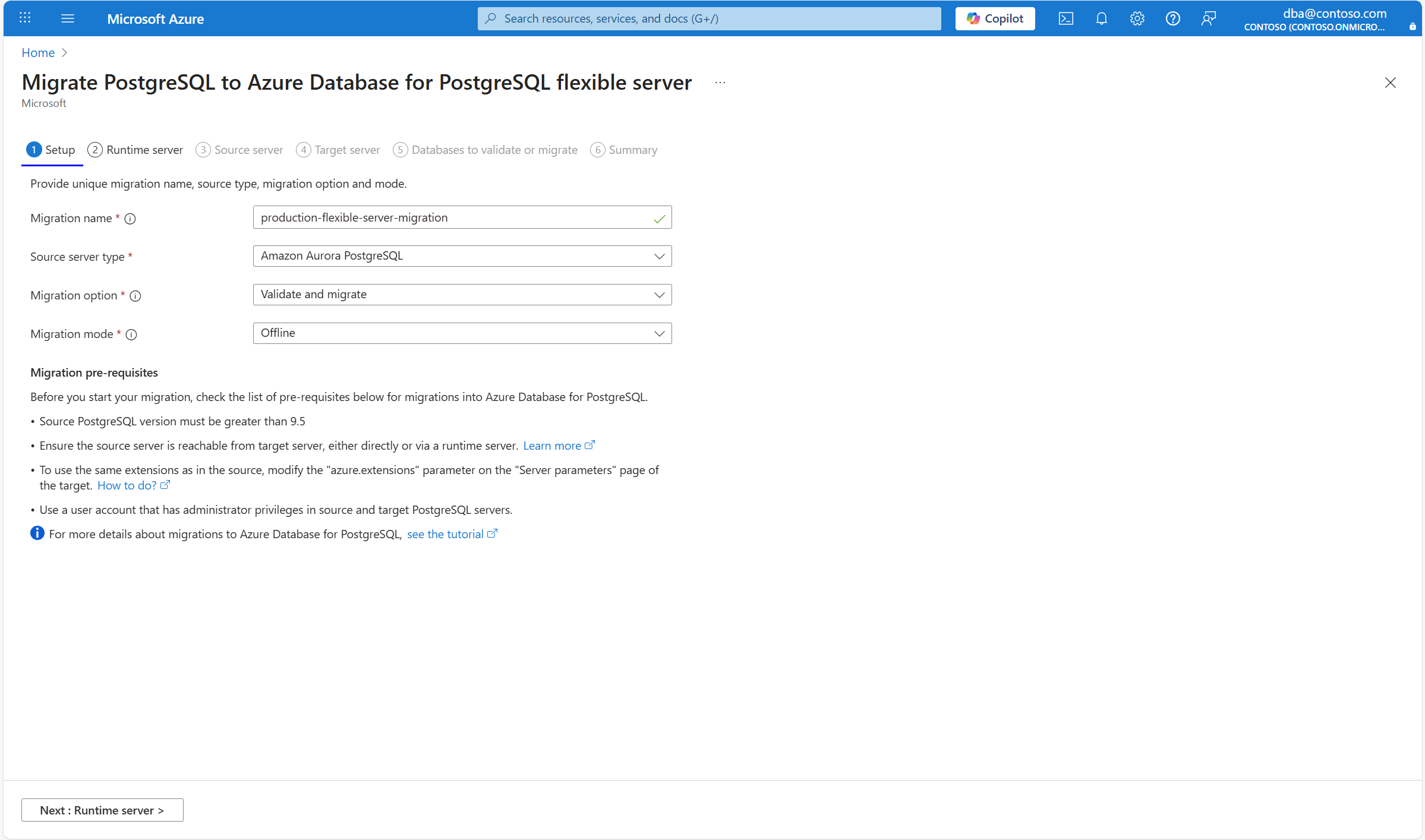Expand the Migration mode dropdown
The image size is (1425, 840).
pyautogui.click(x=462, y=333)
